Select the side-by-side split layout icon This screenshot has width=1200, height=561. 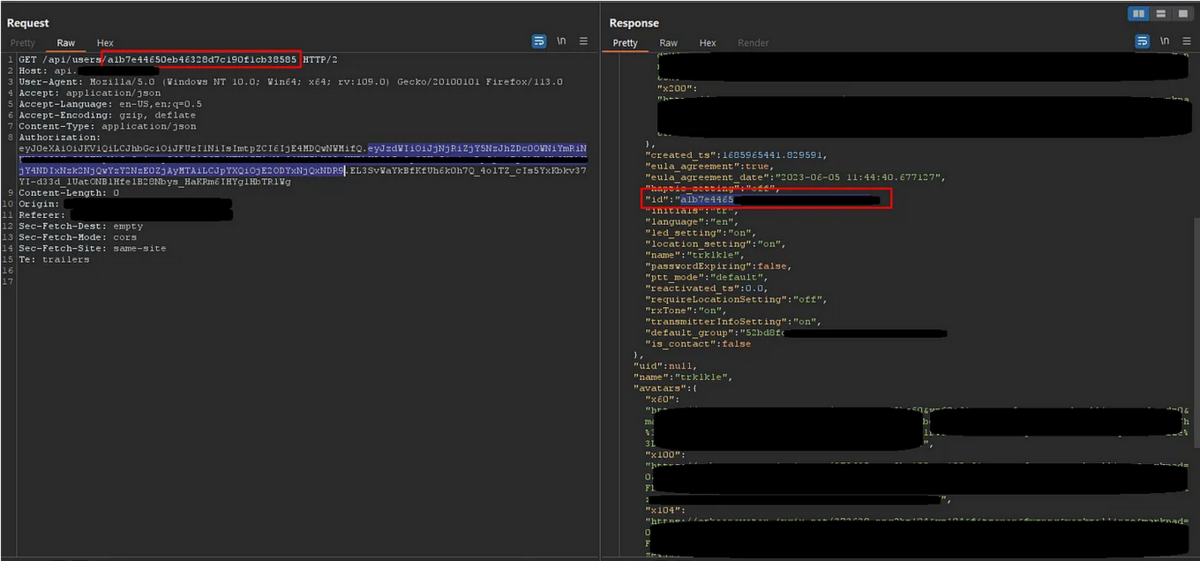(1138, 13)
